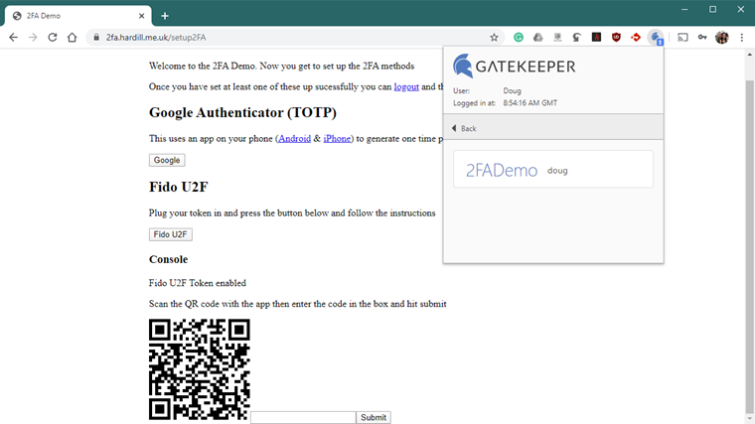Click the 'Google Authenticator (TOTP)' heading
Image resolution: width=755 pixels, height=424 pixels.
[243, 113]
